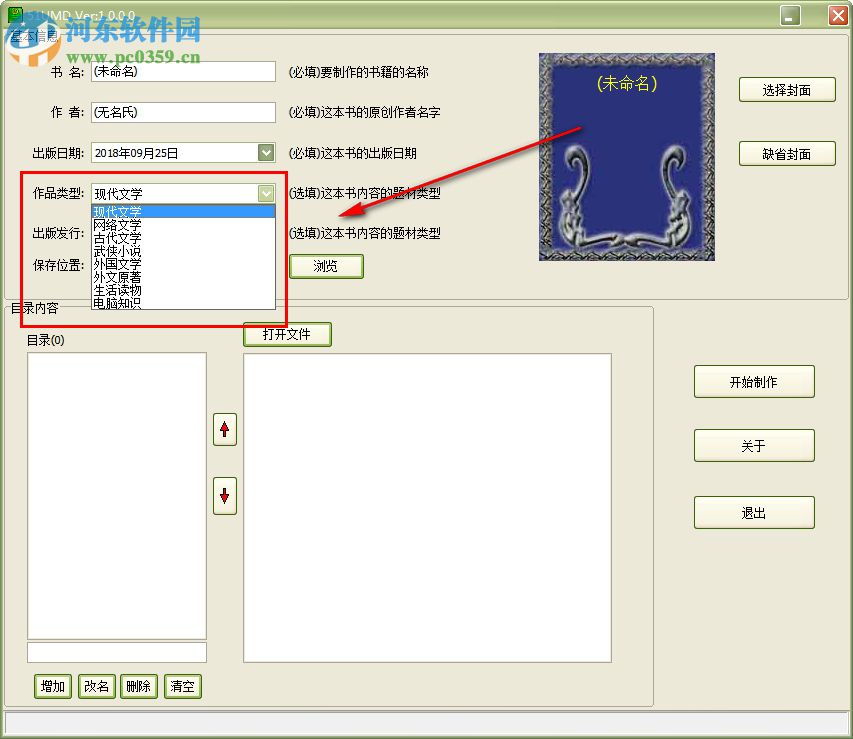Open the publish date dropdown
The image size is (853, 739).
tap(265, 152)
